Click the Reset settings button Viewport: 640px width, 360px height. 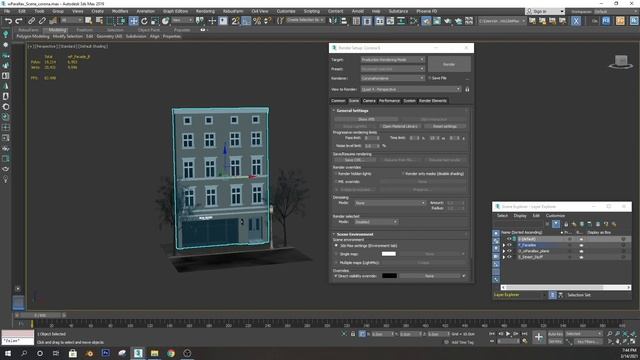[444, 126]
